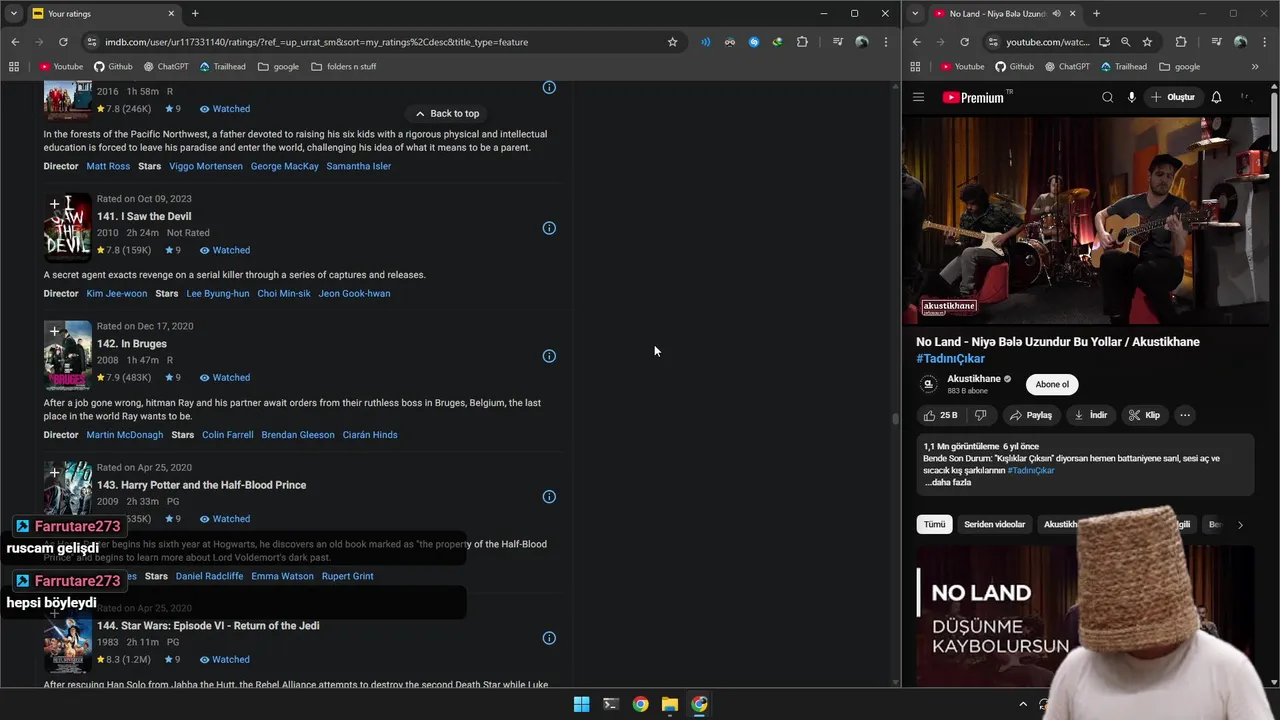Open the title 141. I Saw the Devil
This screenshot has height=720, width=1280.
pos(144,216)
